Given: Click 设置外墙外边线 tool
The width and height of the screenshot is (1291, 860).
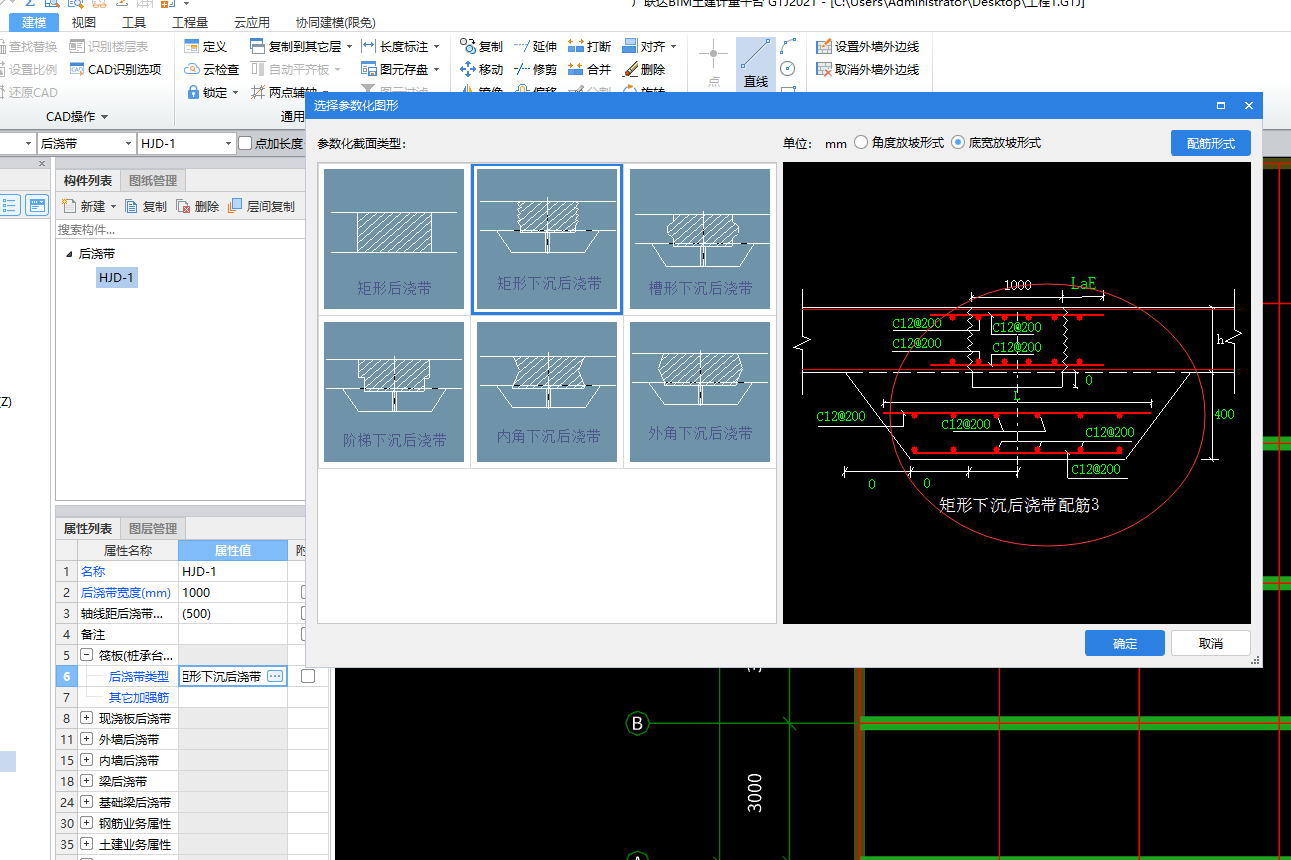Looking at the screenshot, I should coord(867,46).
